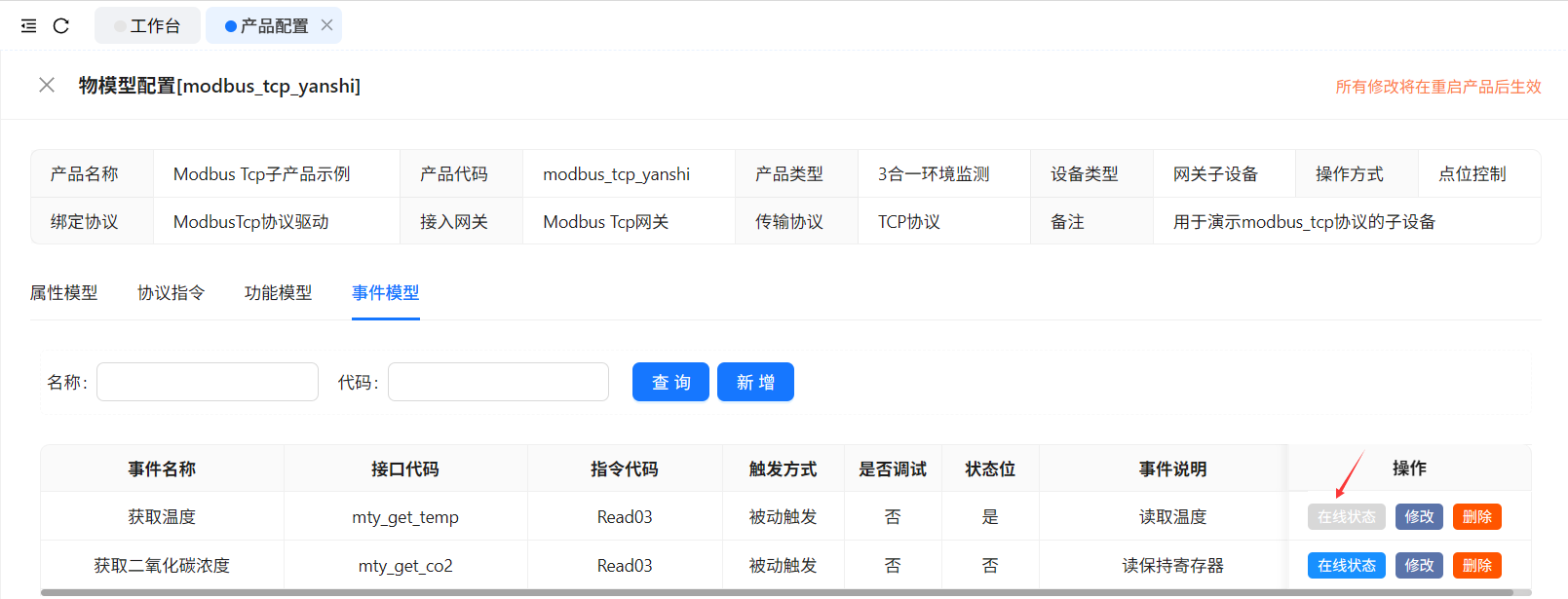Focus the 名称 search input

[x=208, y=382]
